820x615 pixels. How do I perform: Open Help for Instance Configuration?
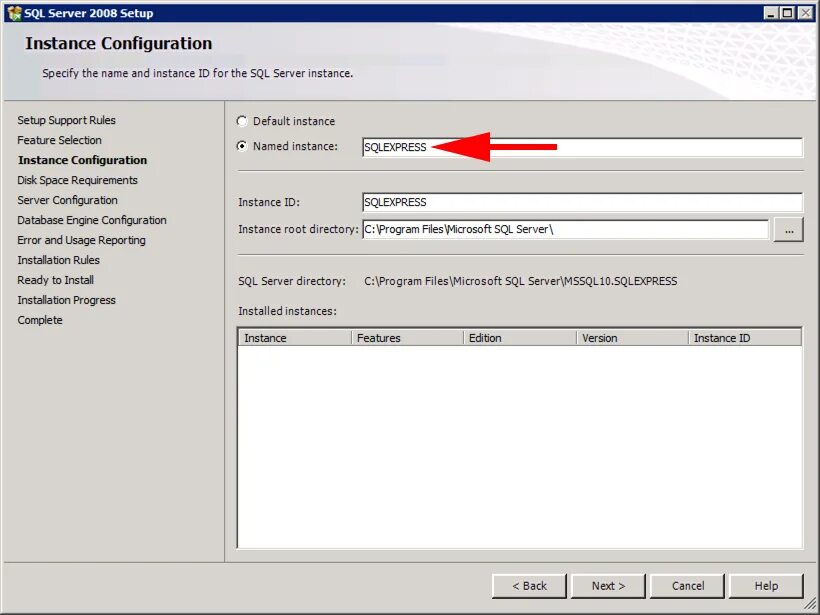tap(766, 586)
